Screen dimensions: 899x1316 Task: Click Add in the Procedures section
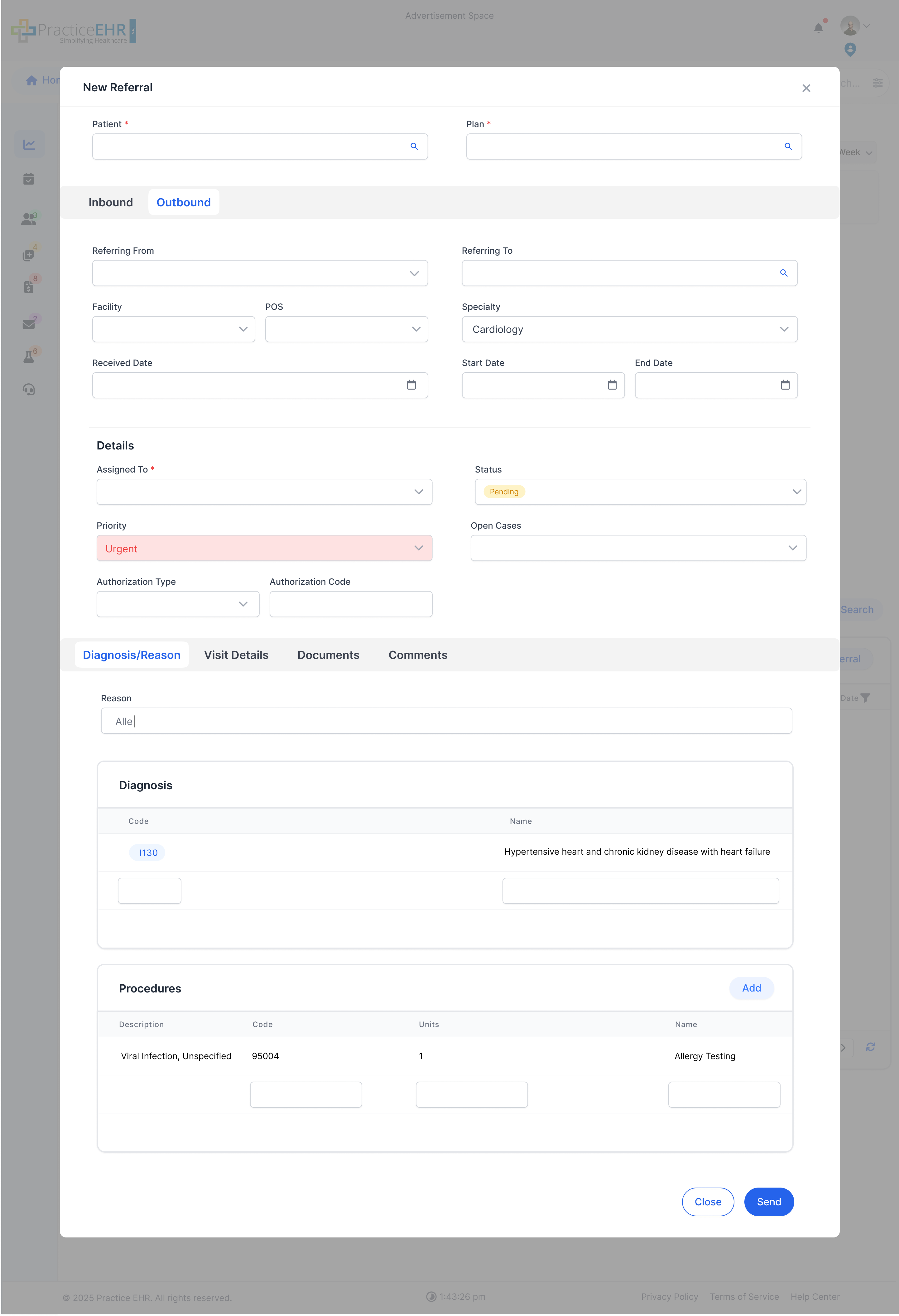tap(751, 988)
